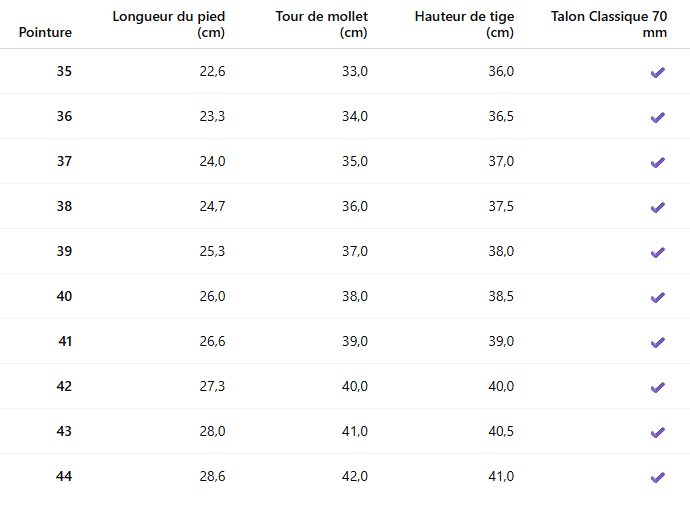Image resolution: width=690 pixels, height=510 pixels.
Task: Click the 22,6 foot length cell
Action: pyautogui.click(x=212, y=71)
